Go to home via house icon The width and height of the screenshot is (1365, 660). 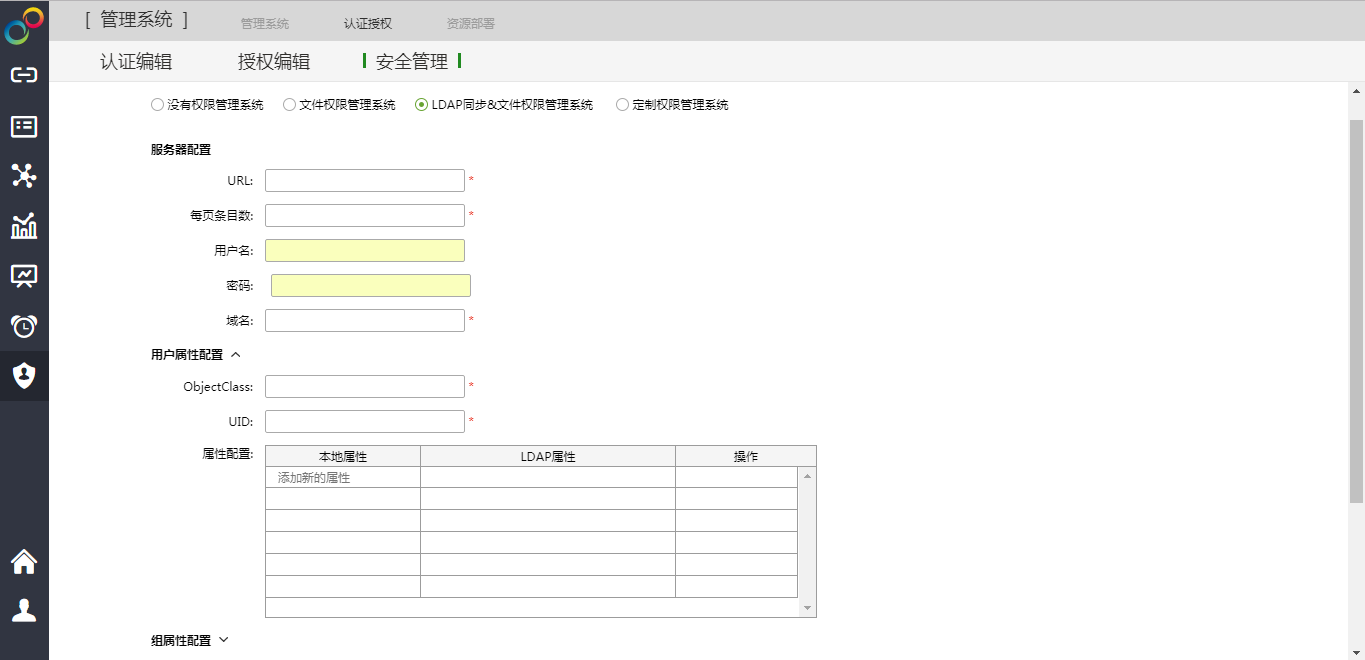pos(24,562)
